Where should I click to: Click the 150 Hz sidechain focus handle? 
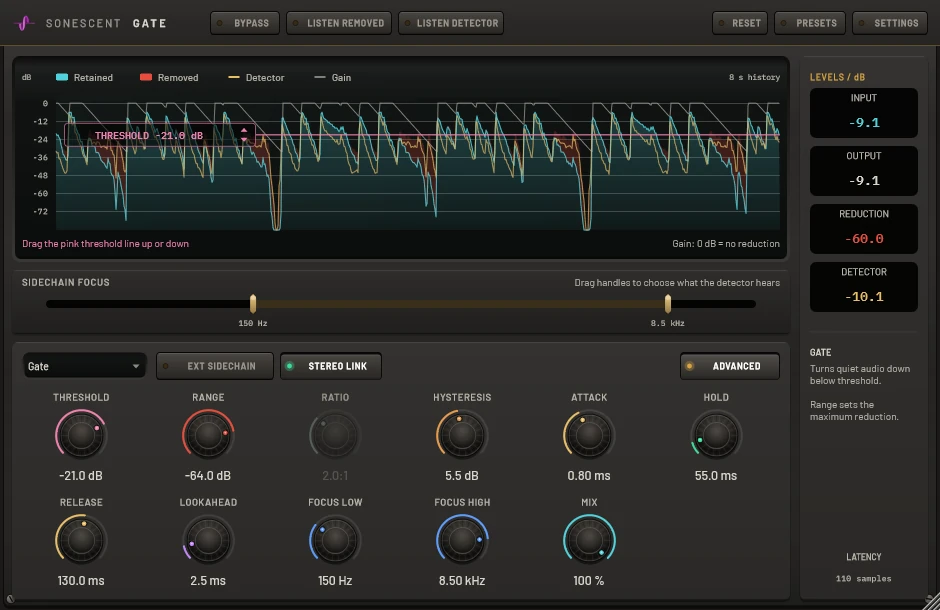[253, 304]
